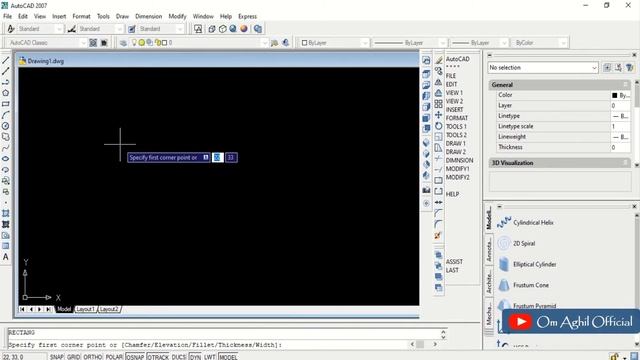Click the Color property black swatch
Image resolution: width=640 pixels, height=360 pixels.
coord(614,95)
